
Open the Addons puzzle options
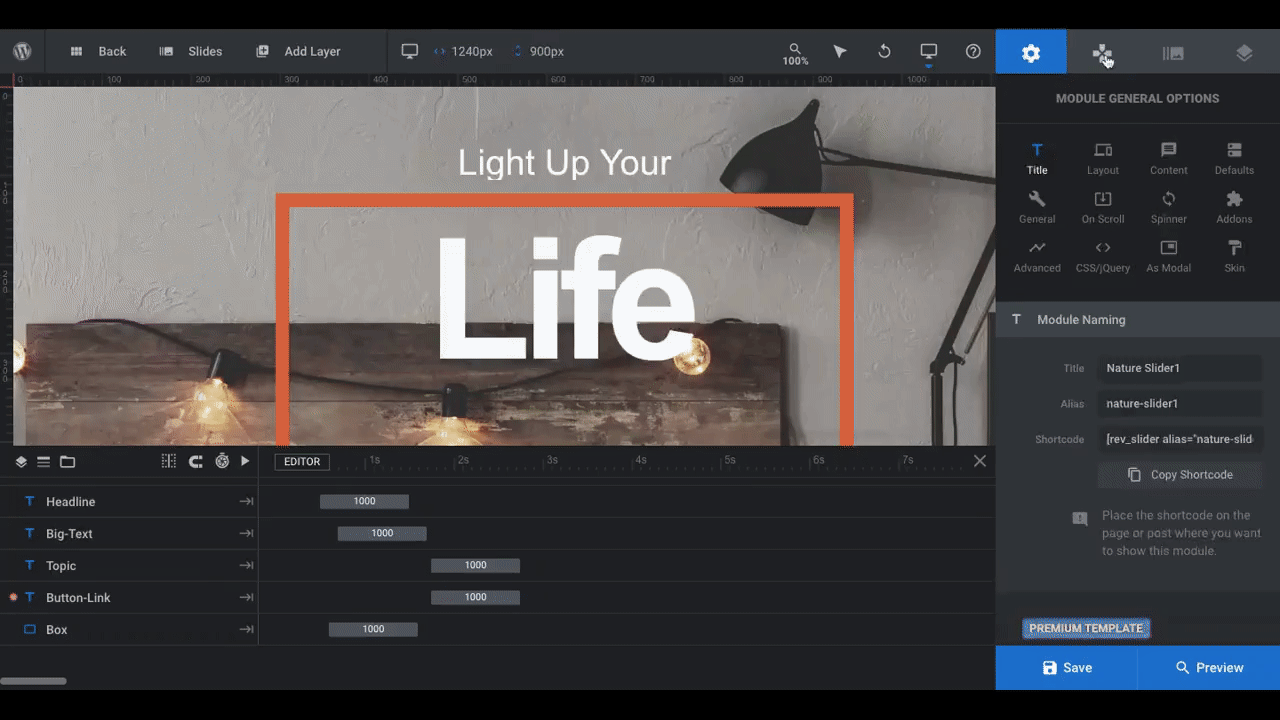(1234, 207)
